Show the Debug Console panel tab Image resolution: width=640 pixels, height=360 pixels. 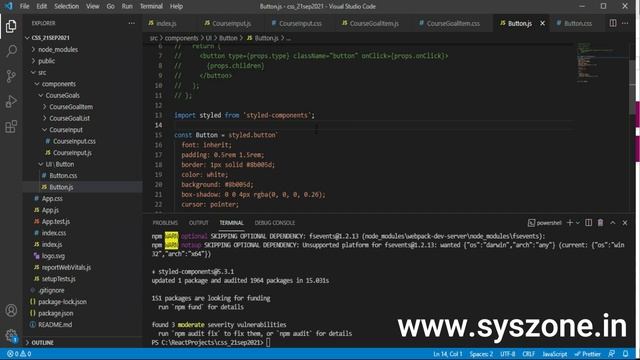point(275,223)
